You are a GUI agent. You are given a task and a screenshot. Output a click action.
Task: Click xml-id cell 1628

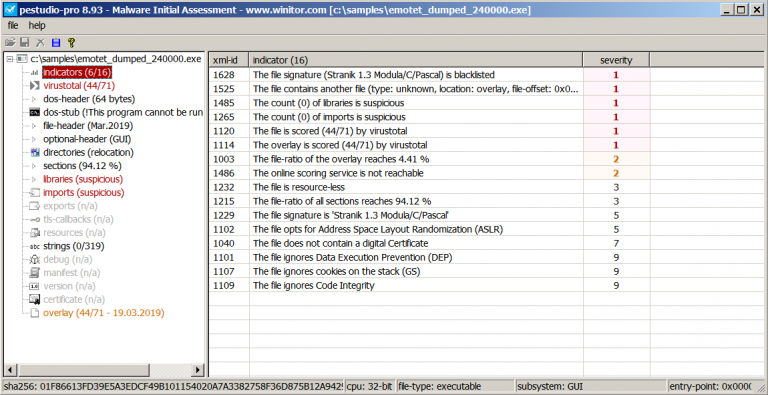tap(229, 75)
